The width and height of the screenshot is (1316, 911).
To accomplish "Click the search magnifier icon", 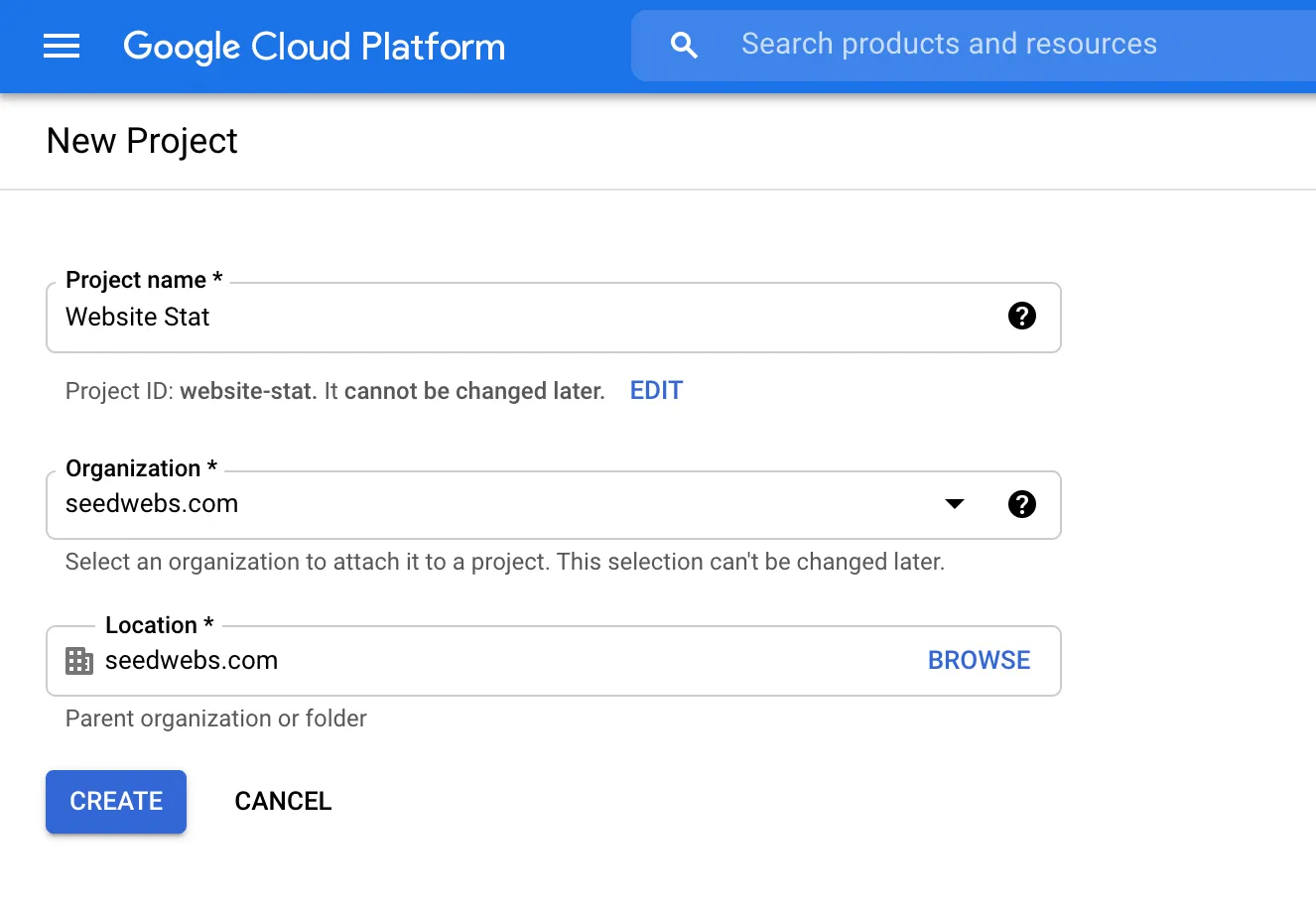I will [684, 45].
